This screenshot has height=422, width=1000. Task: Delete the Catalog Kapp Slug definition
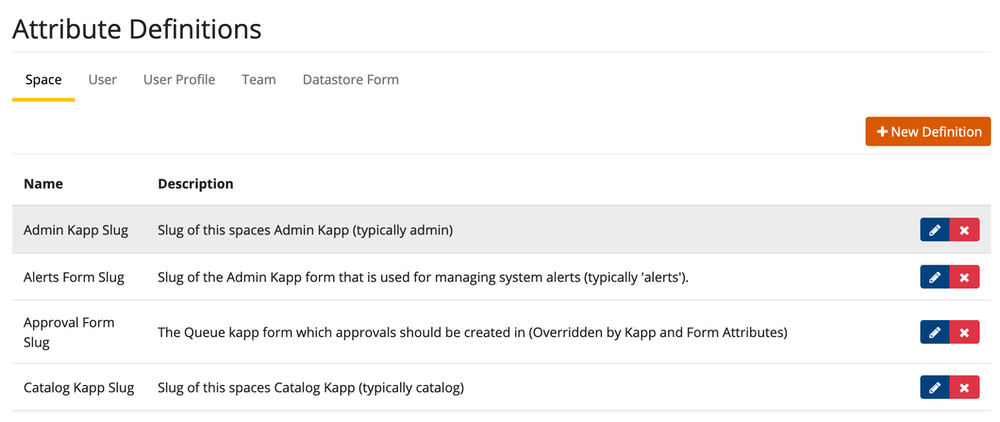pos(964,387)
